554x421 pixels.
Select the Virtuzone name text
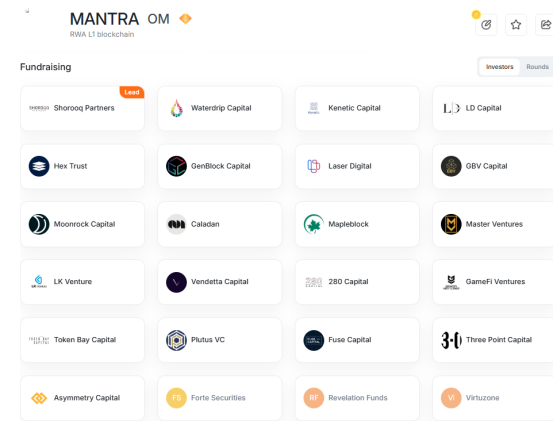(482, 398)
